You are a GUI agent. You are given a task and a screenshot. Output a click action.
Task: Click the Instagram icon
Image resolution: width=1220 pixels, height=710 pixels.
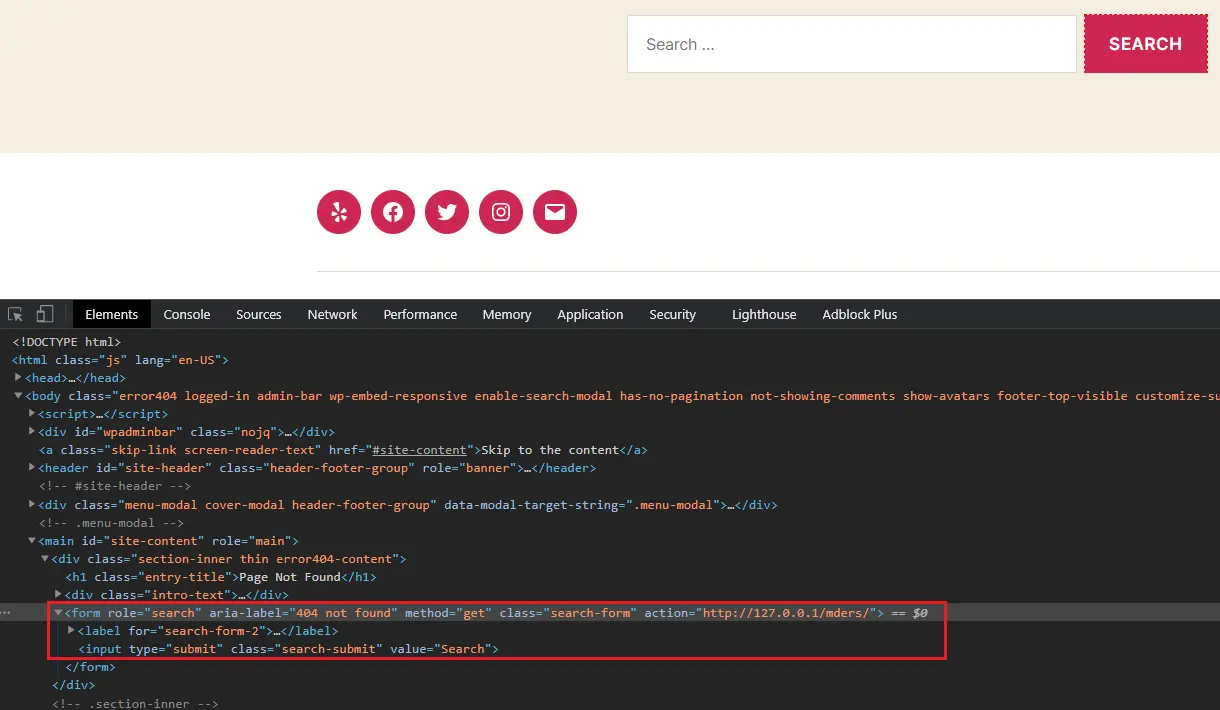[x=500, y=212]
